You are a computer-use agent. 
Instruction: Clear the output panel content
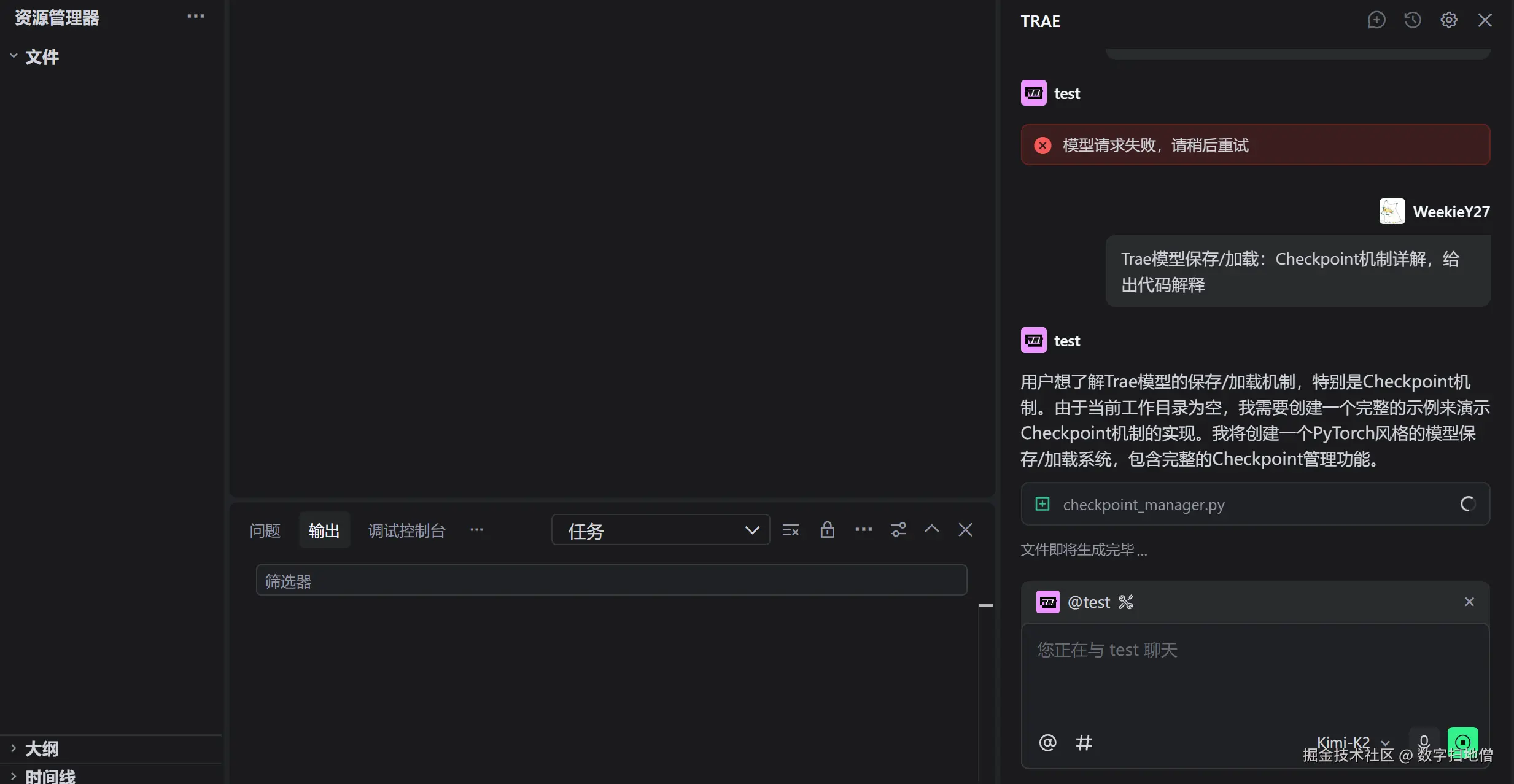point(790,529)
